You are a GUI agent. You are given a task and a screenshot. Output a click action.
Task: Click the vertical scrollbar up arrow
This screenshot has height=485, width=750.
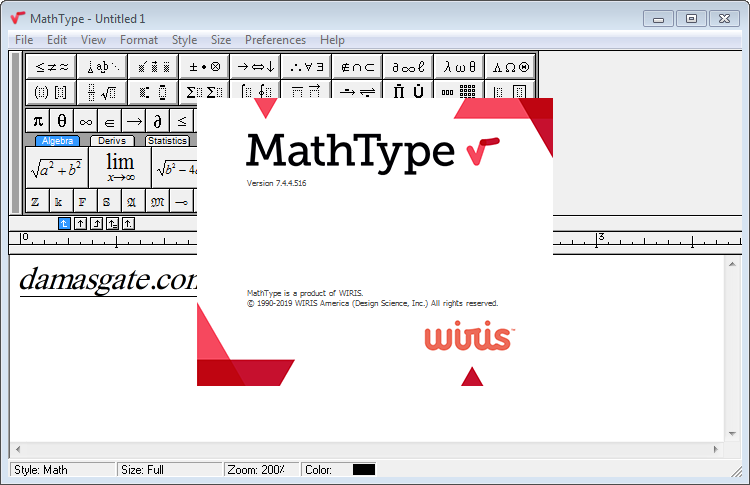click(x=732, y=264)
